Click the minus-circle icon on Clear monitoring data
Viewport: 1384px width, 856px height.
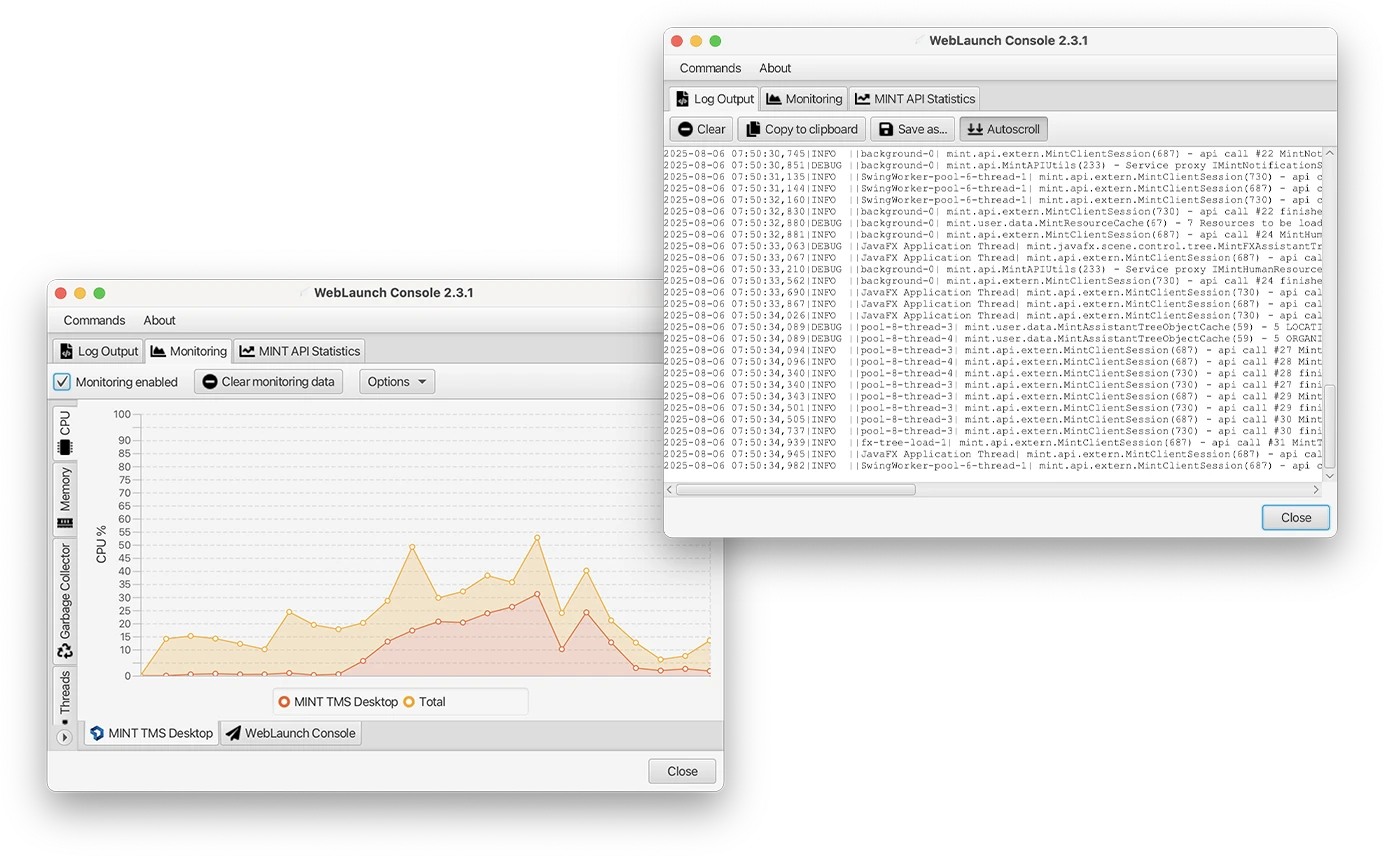pyautogui.click(x=210, y=381)
